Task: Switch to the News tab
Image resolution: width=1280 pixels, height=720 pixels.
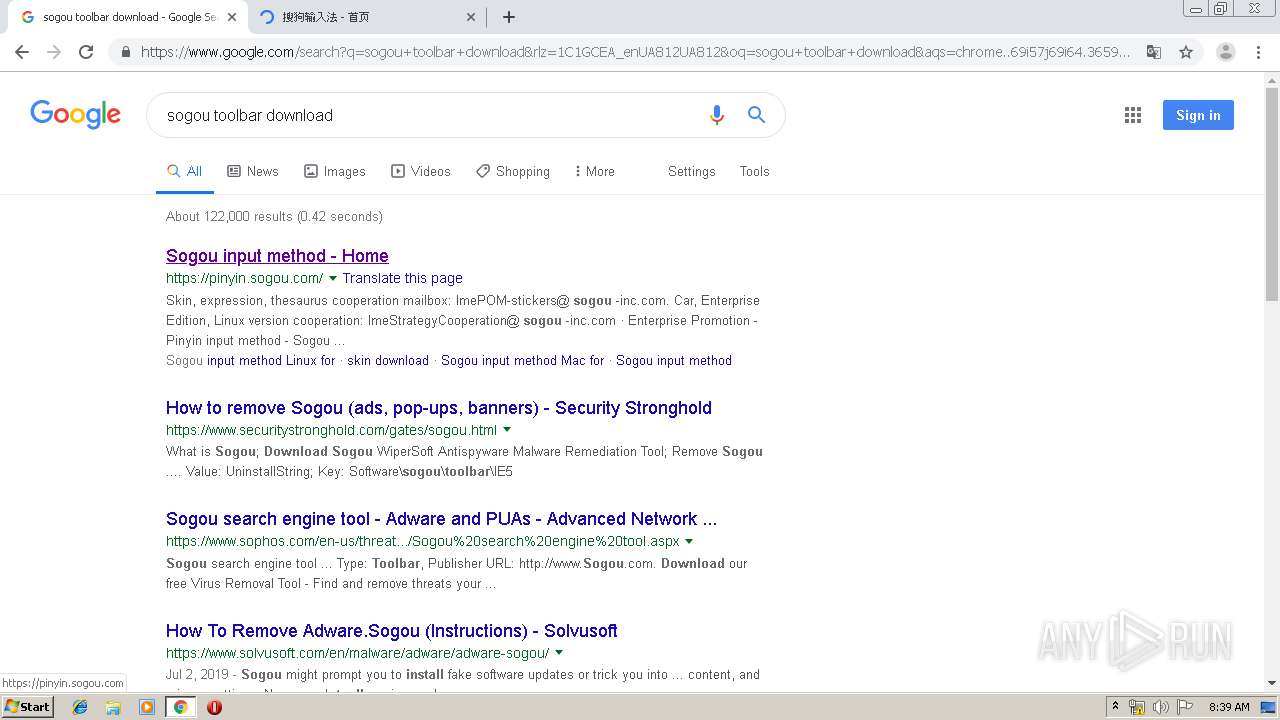Action: [x=253, y=171]
